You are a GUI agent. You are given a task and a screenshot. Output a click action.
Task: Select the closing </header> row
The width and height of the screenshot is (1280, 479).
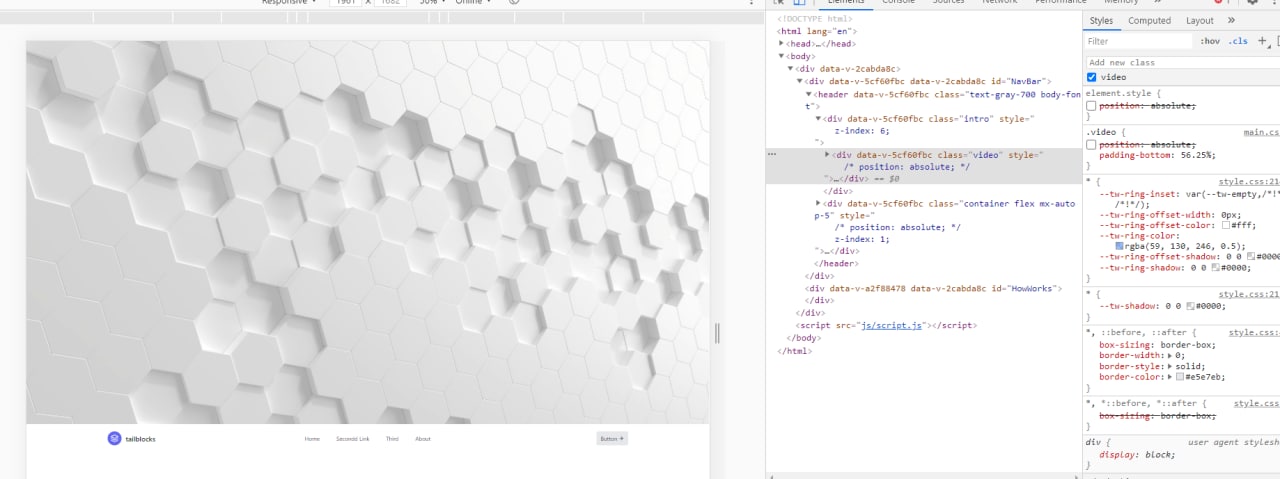click(x=837, y=263)
